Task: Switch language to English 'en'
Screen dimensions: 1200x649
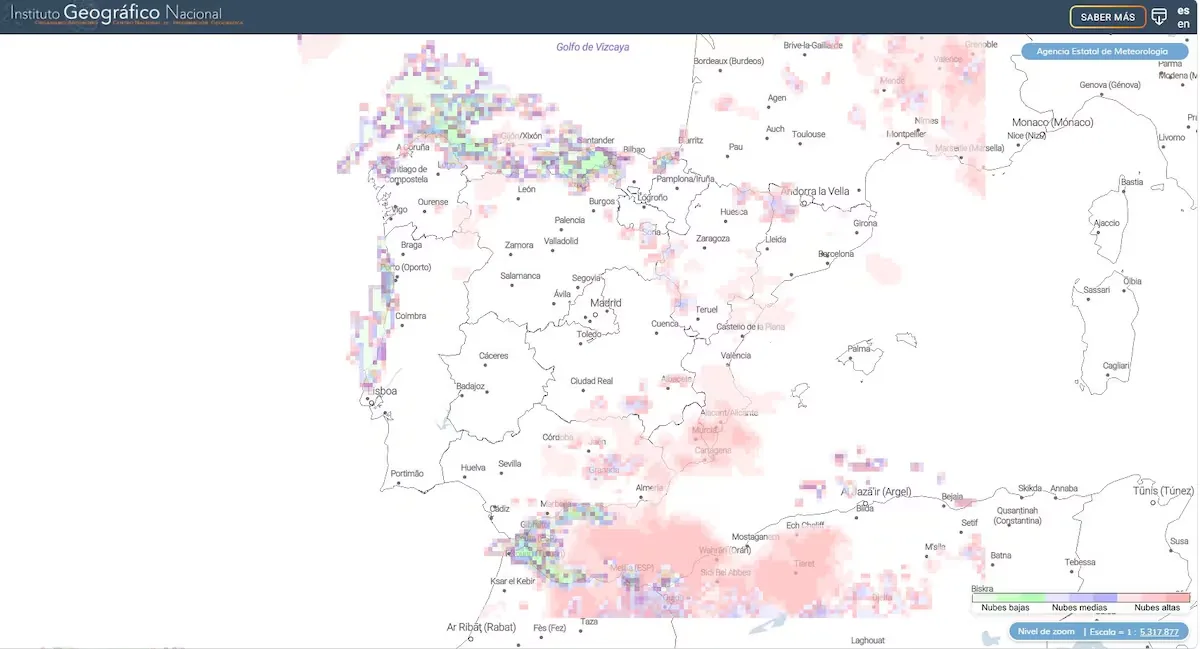Action: 1184,23
